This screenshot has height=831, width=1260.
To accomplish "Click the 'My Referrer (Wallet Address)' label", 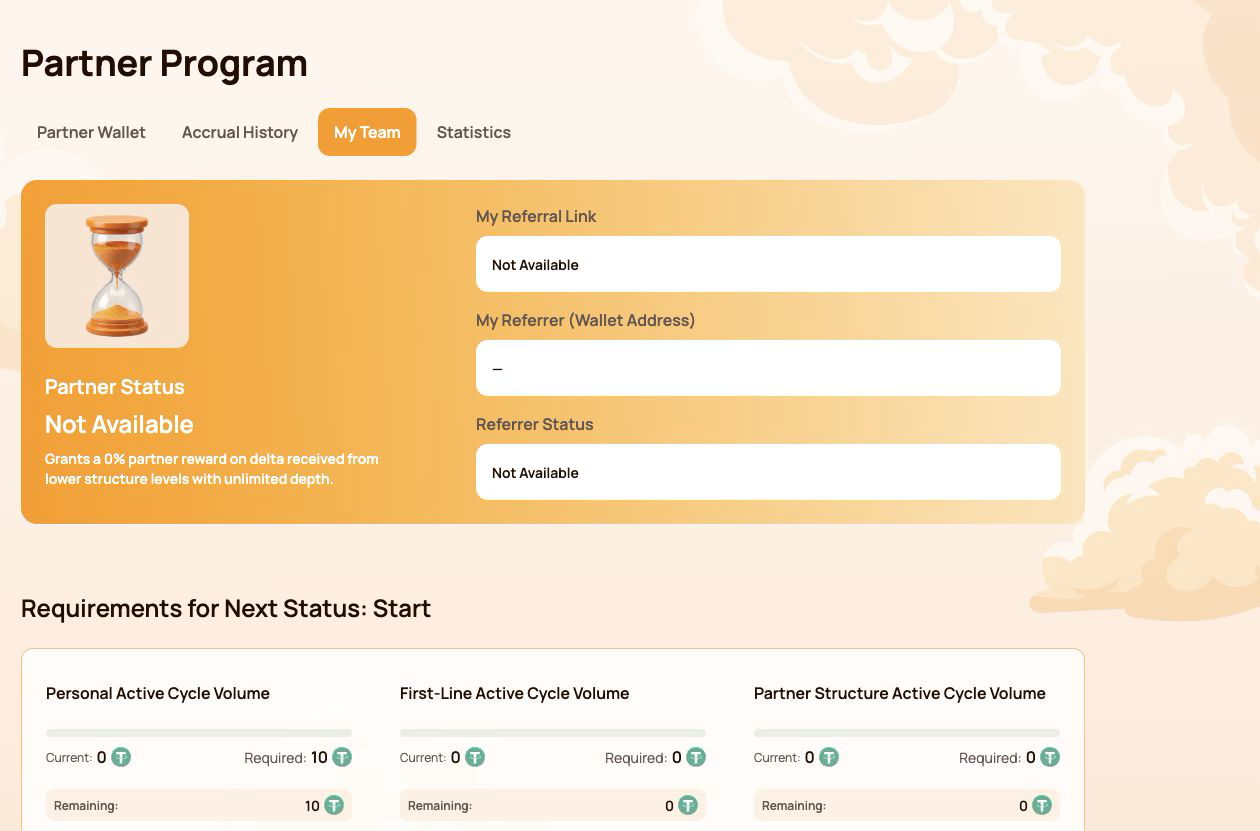I will (585, 320).
